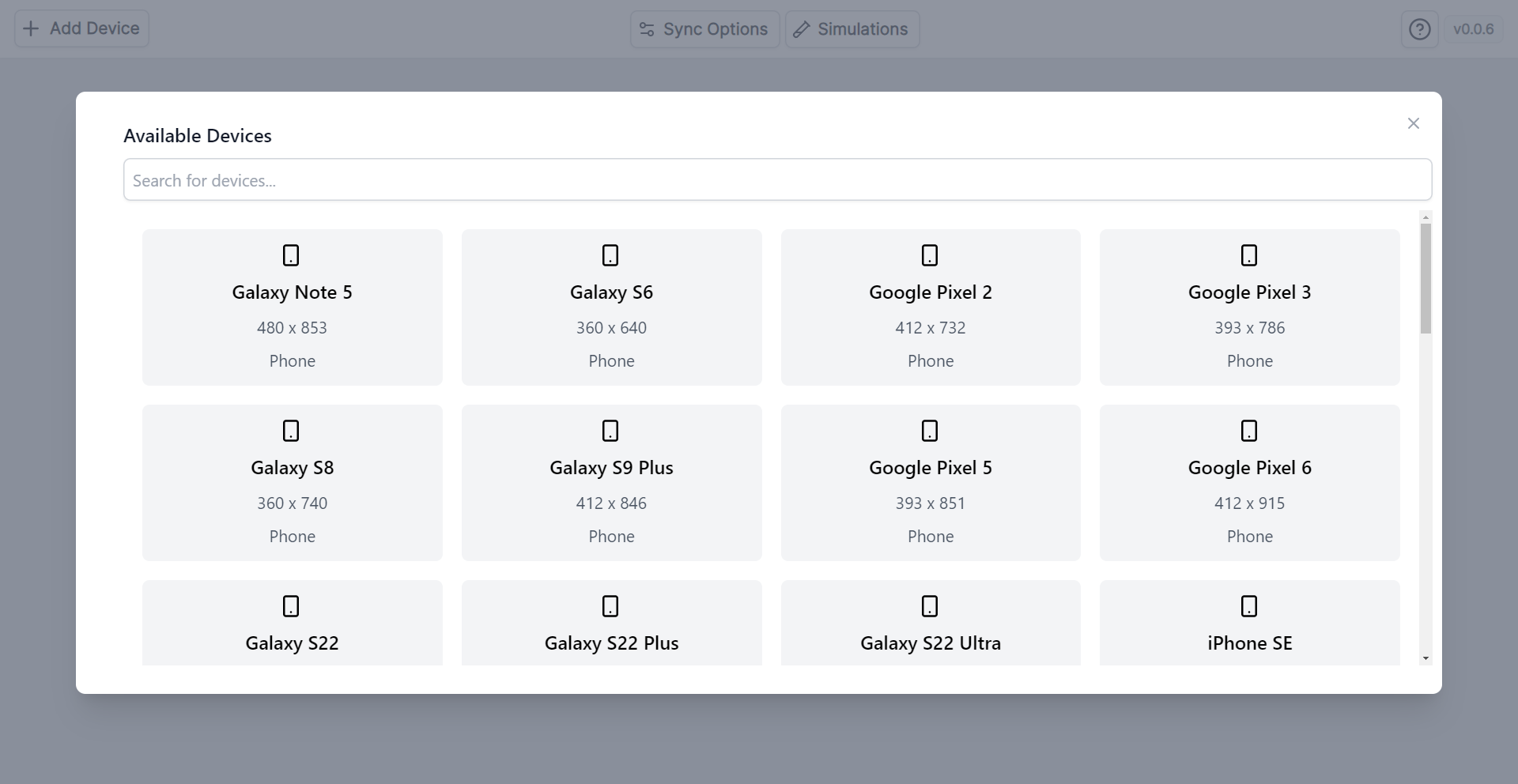Click the Add Device label text
Viewport: 1518px width, 784px height.
[95, 28]
